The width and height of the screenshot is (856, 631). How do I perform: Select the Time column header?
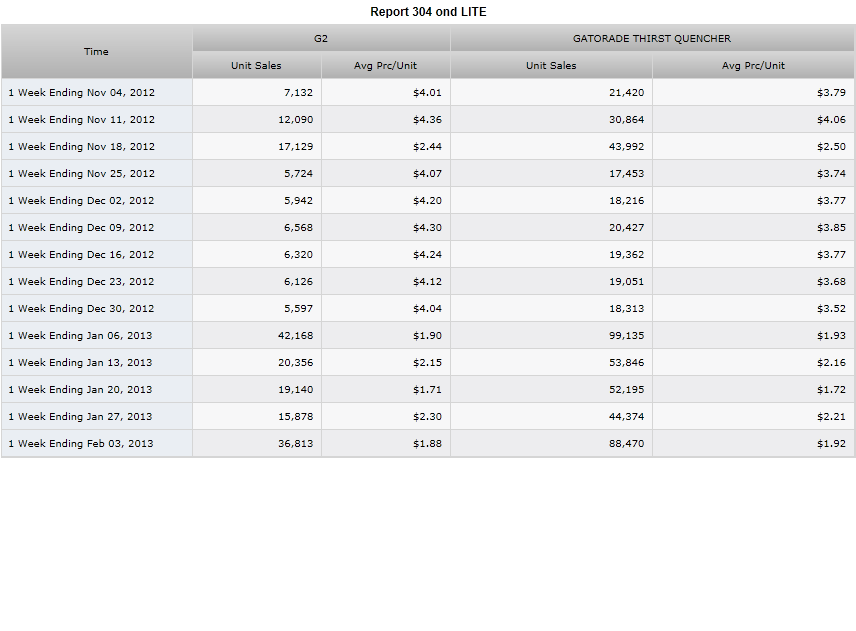(x=97, y=51)
